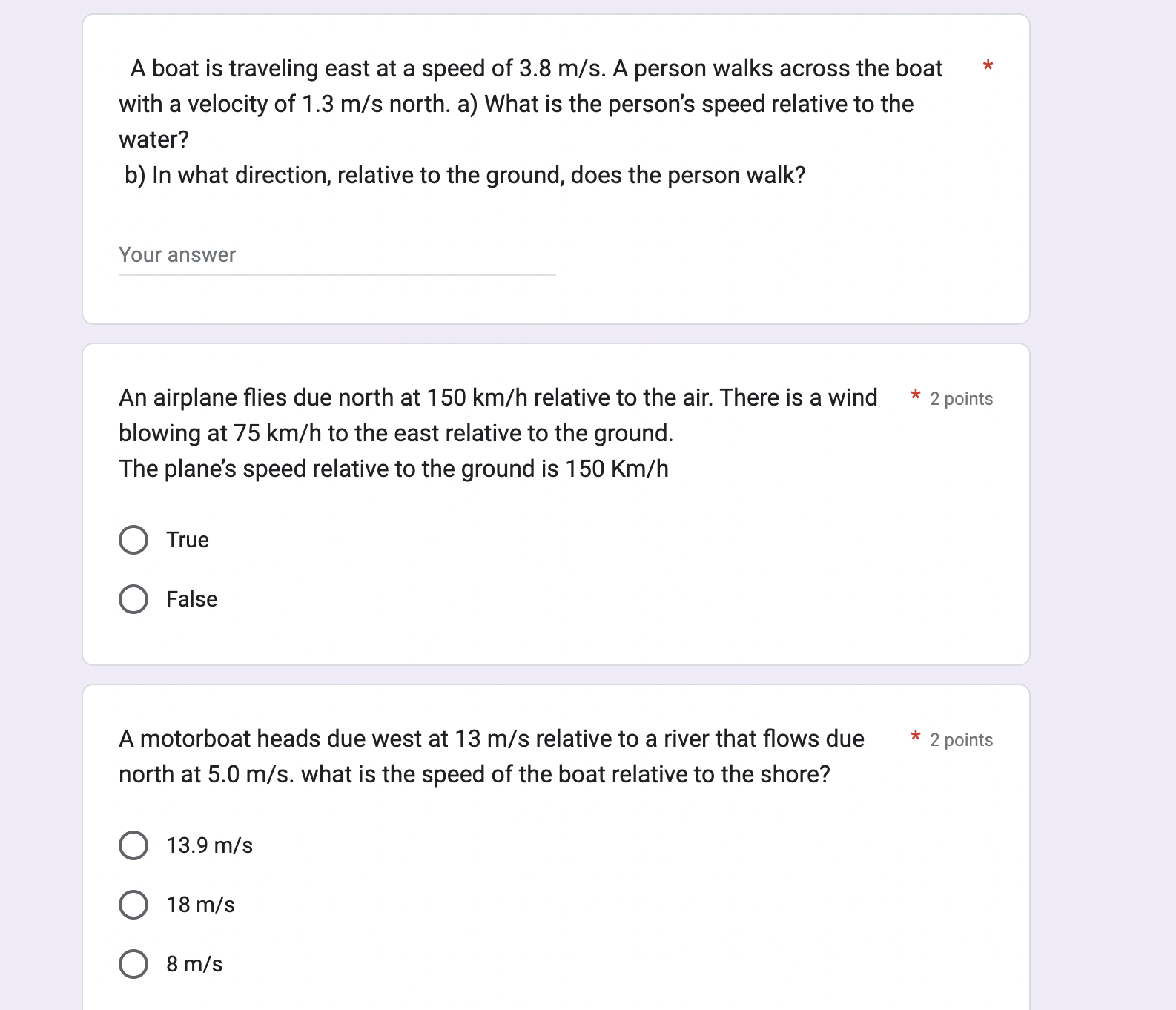
Task: Select the True option circle icon
Action: tap(134, 540)
